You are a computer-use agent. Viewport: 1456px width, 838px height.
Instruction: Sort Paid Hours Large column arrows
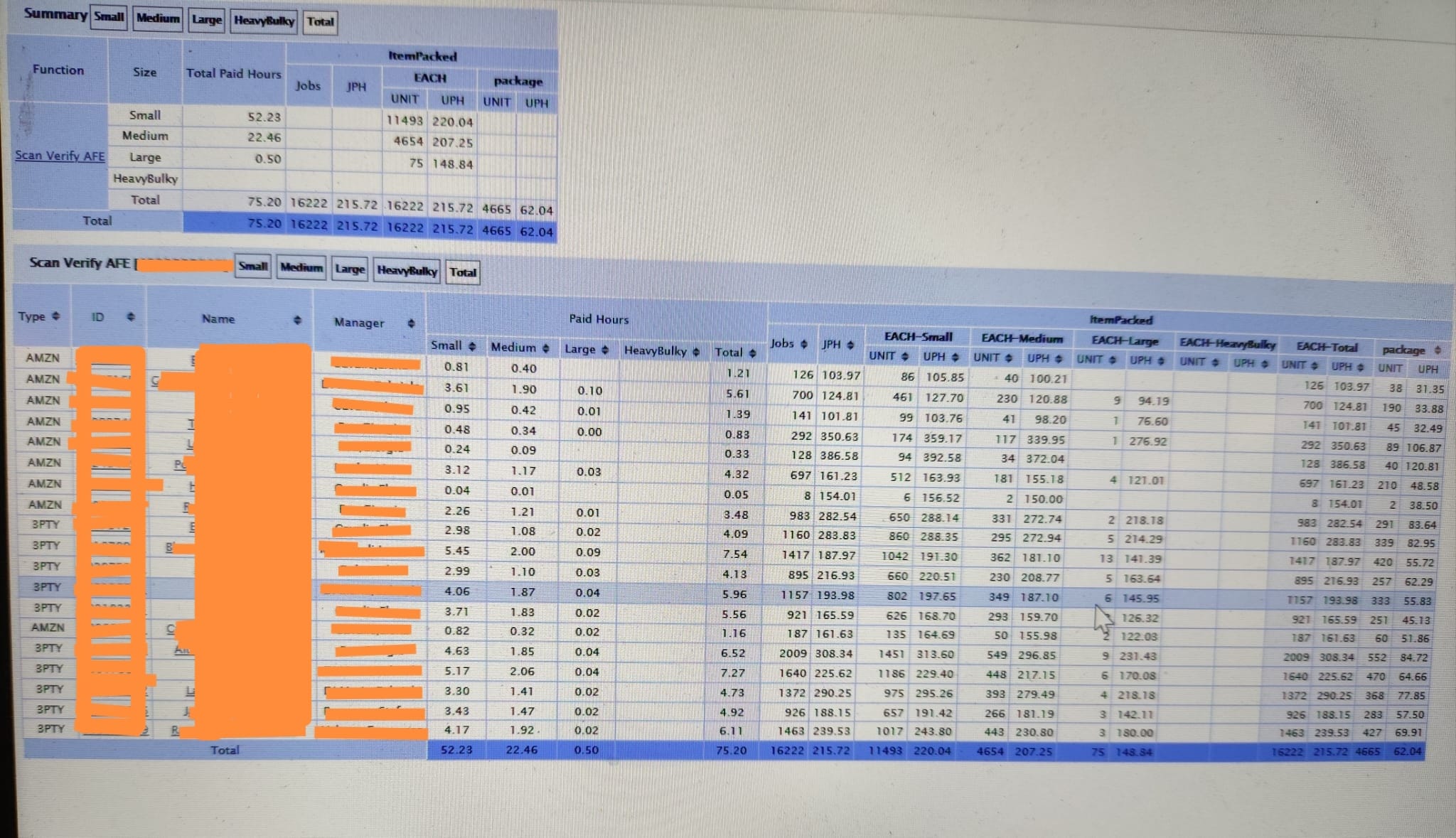[605, 350]
